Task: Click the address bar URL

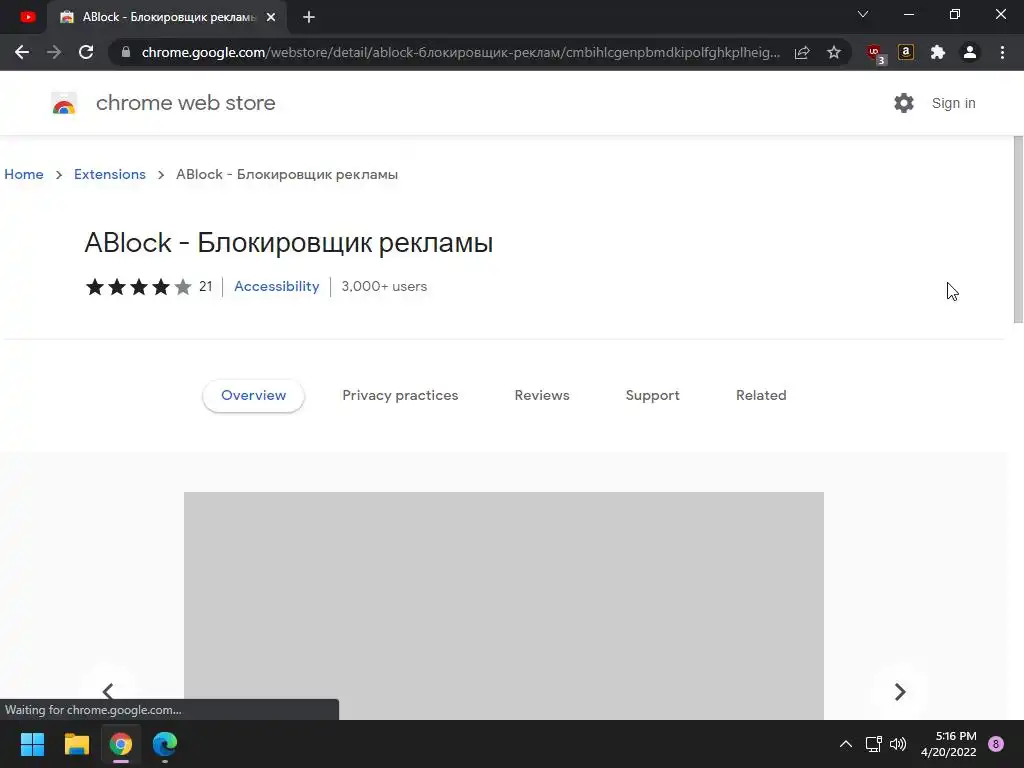Action: [x=460, y=52]
